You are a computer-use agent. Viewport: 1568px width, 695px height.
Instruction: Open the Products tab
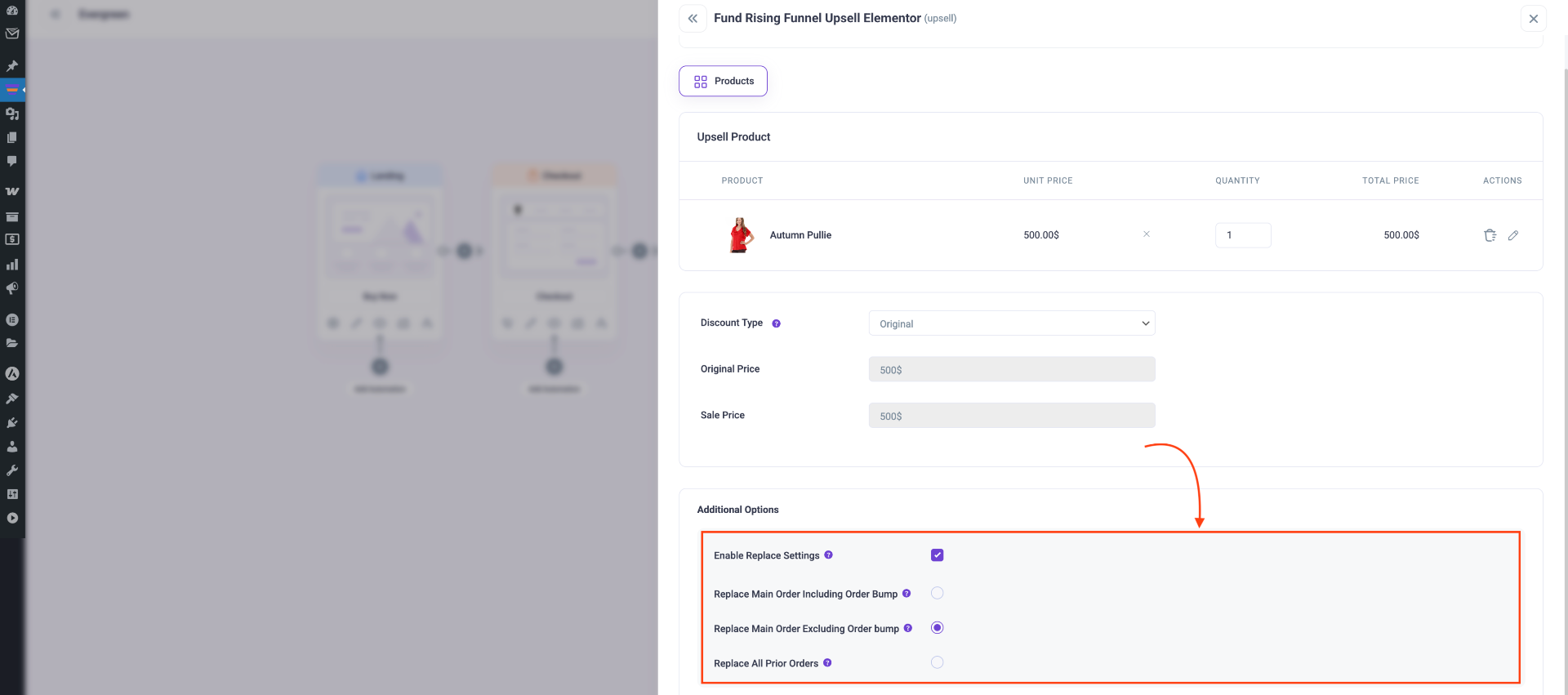(723, 81)
